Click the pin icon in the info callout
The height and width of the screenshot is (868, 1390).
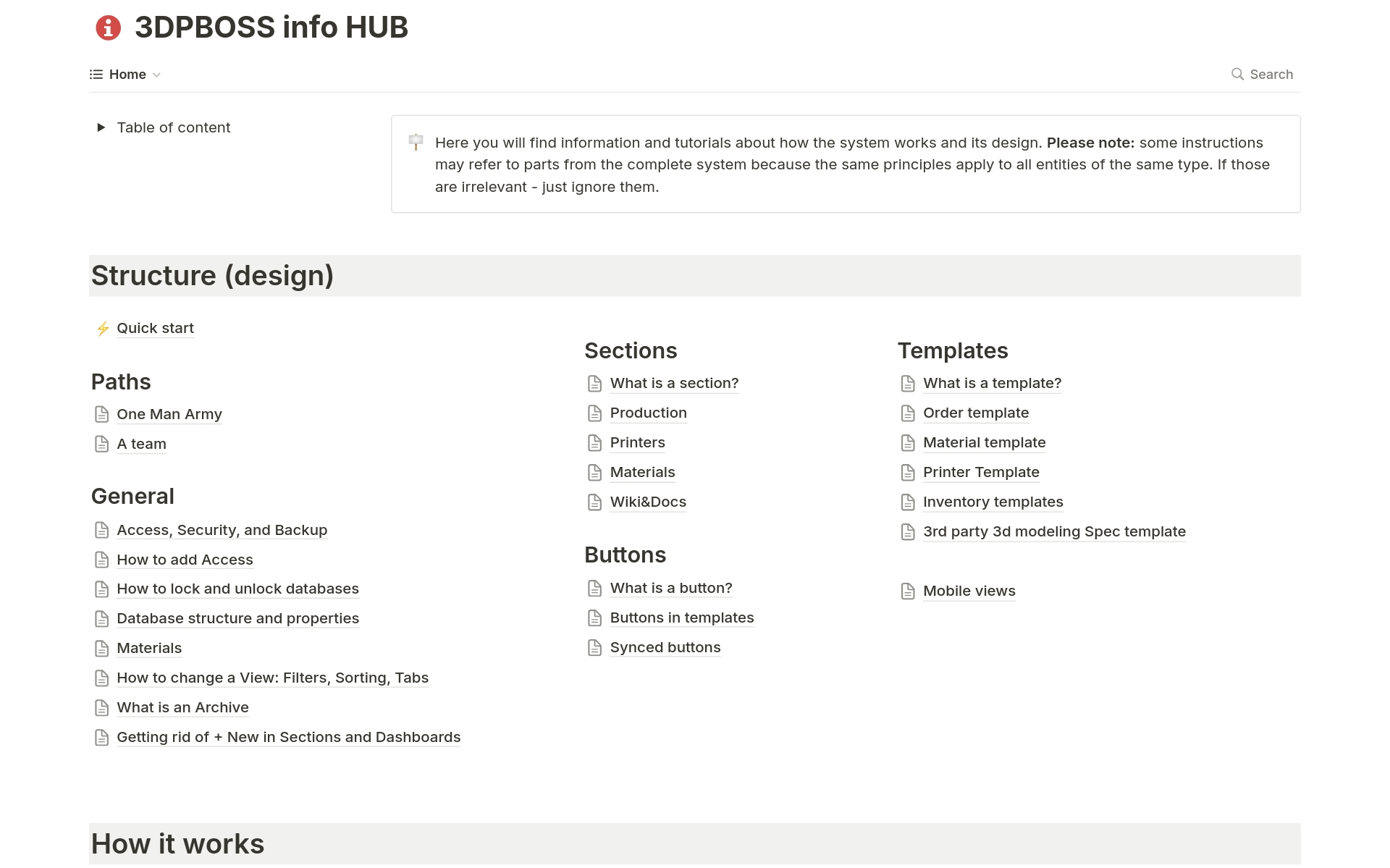click(416, 142)
